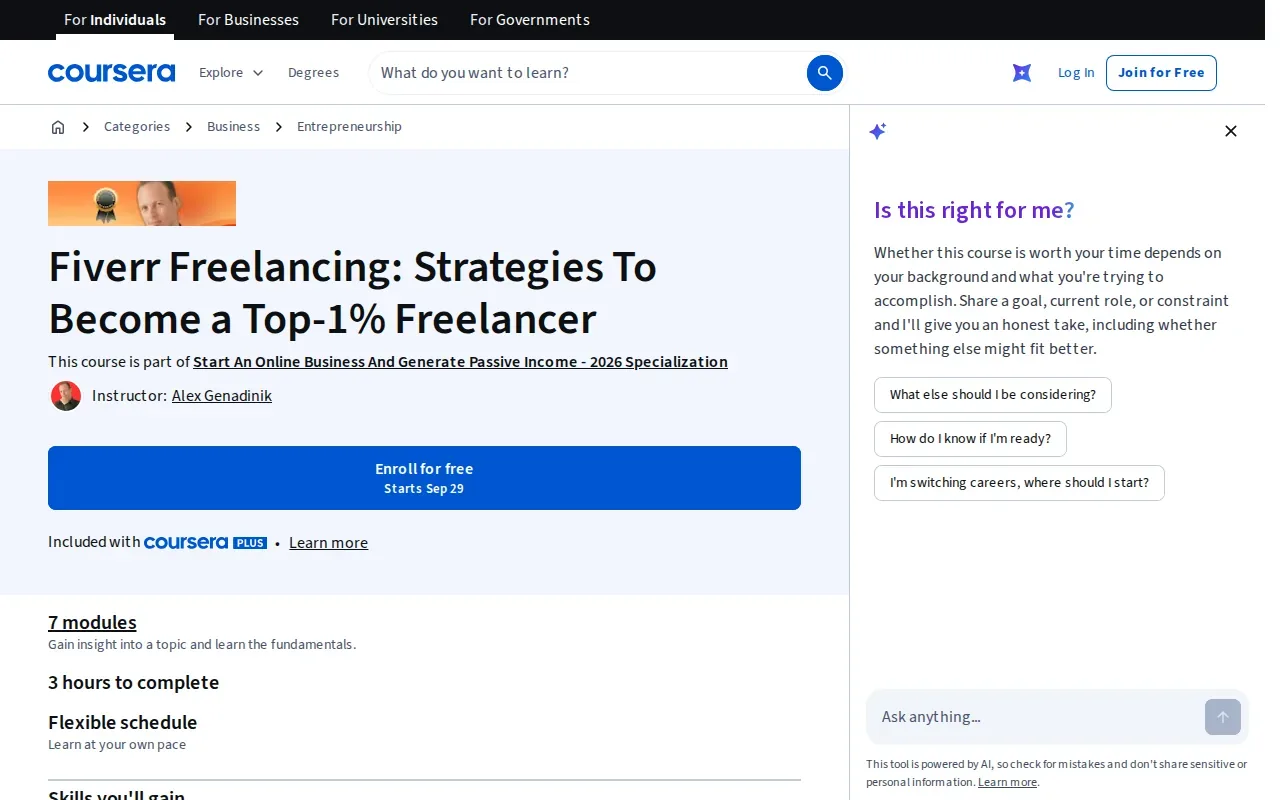Click the send arrow button in chat
The height and width of the screenshot is (800, 1280).
click(1223, 717)
